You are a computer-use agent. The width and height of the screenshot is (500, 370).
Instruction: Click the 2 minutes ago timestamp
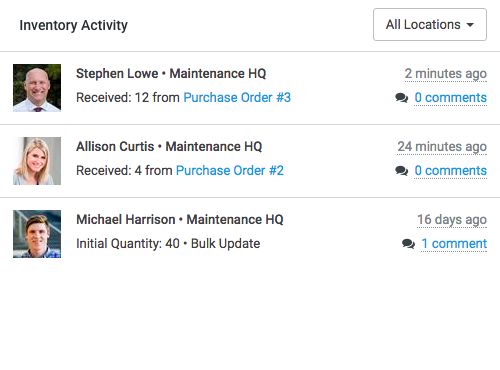point(446,74)
